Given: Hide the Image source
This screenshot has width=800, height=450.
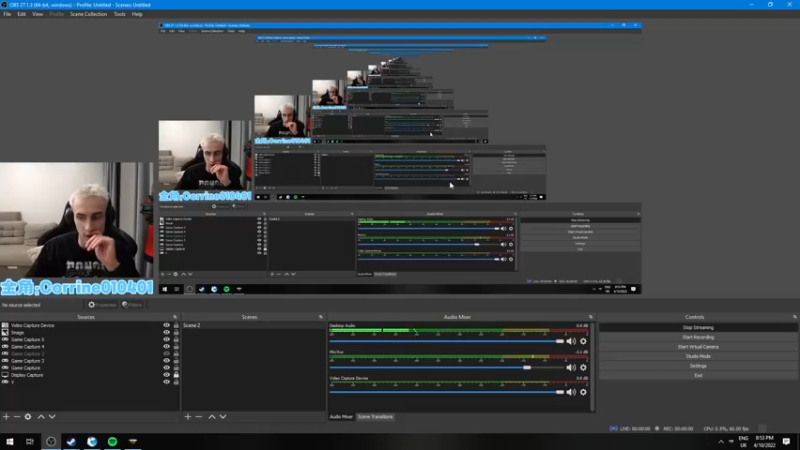Looking at the screenshot, I should pos(166,332).
